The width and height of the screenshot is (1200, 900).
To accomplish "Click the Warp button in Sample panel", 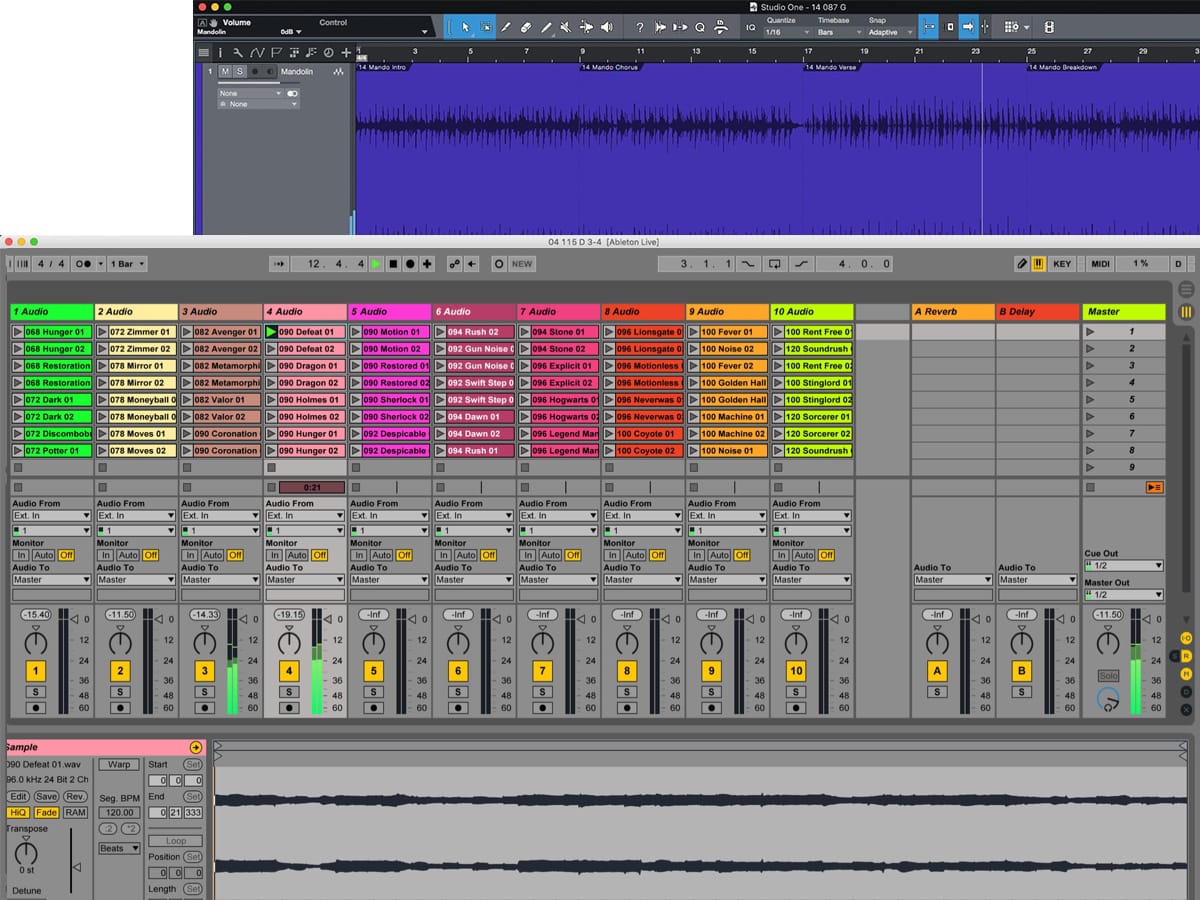I will point(119,765).
